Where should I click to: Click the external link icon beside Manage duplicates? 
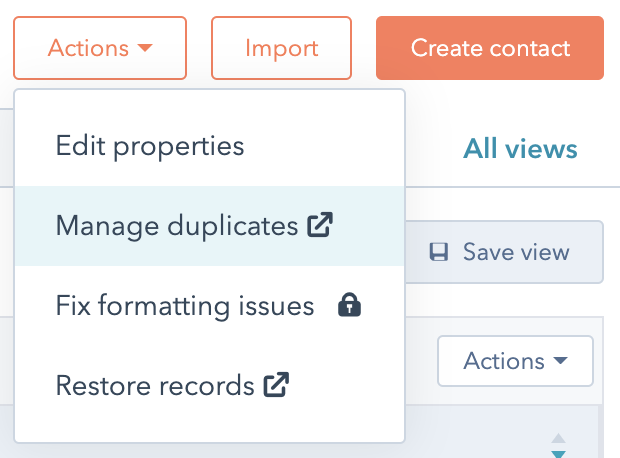coord(319,226)
